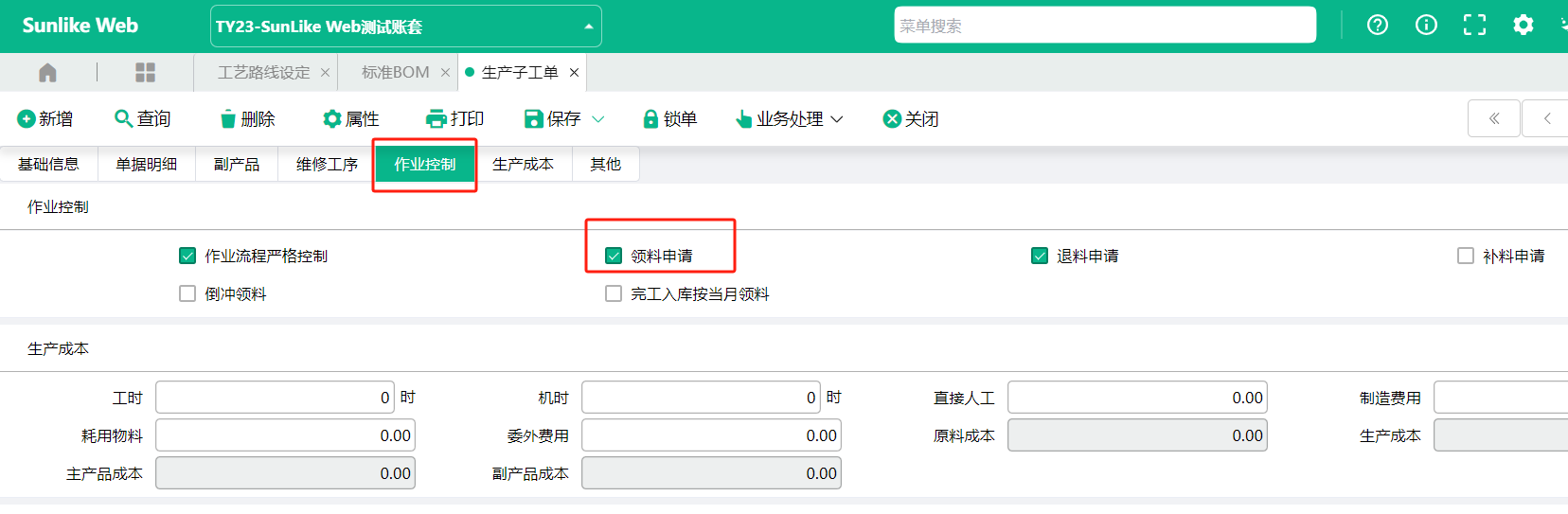Click the 关闭 button

pyautogui.click(x=911, y=119)
